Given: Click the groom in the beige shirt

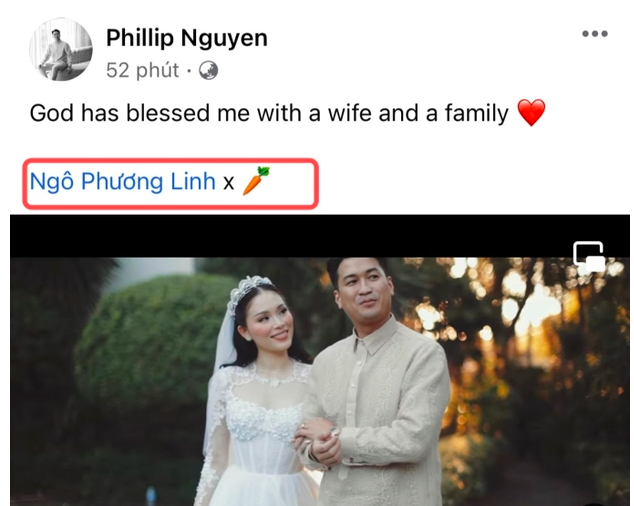Looking at the screenshot, I should click(x=374, y=382).
